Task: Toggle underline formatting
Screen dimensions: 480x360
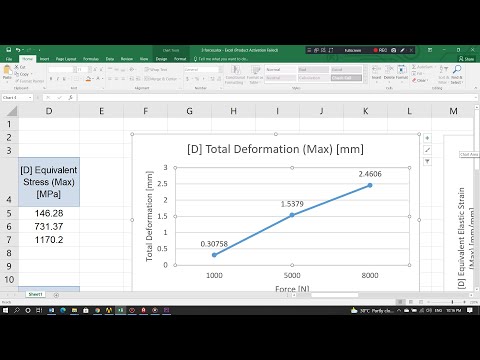Action: tap(64, 79)
